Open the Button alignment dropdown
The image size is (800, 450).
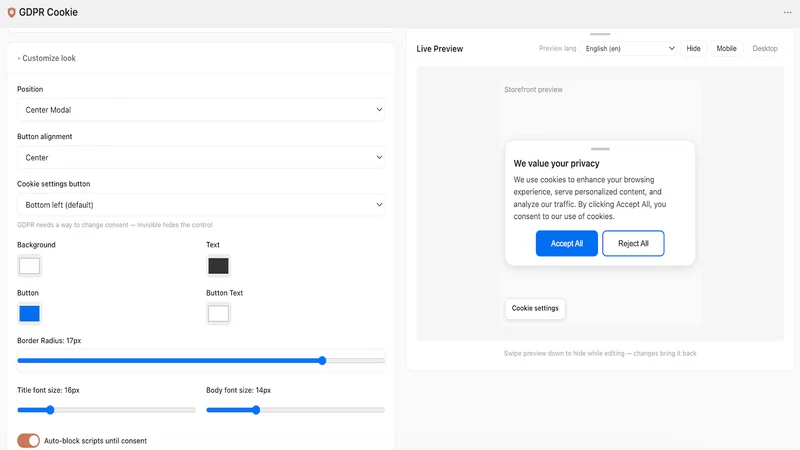point(201,157)
